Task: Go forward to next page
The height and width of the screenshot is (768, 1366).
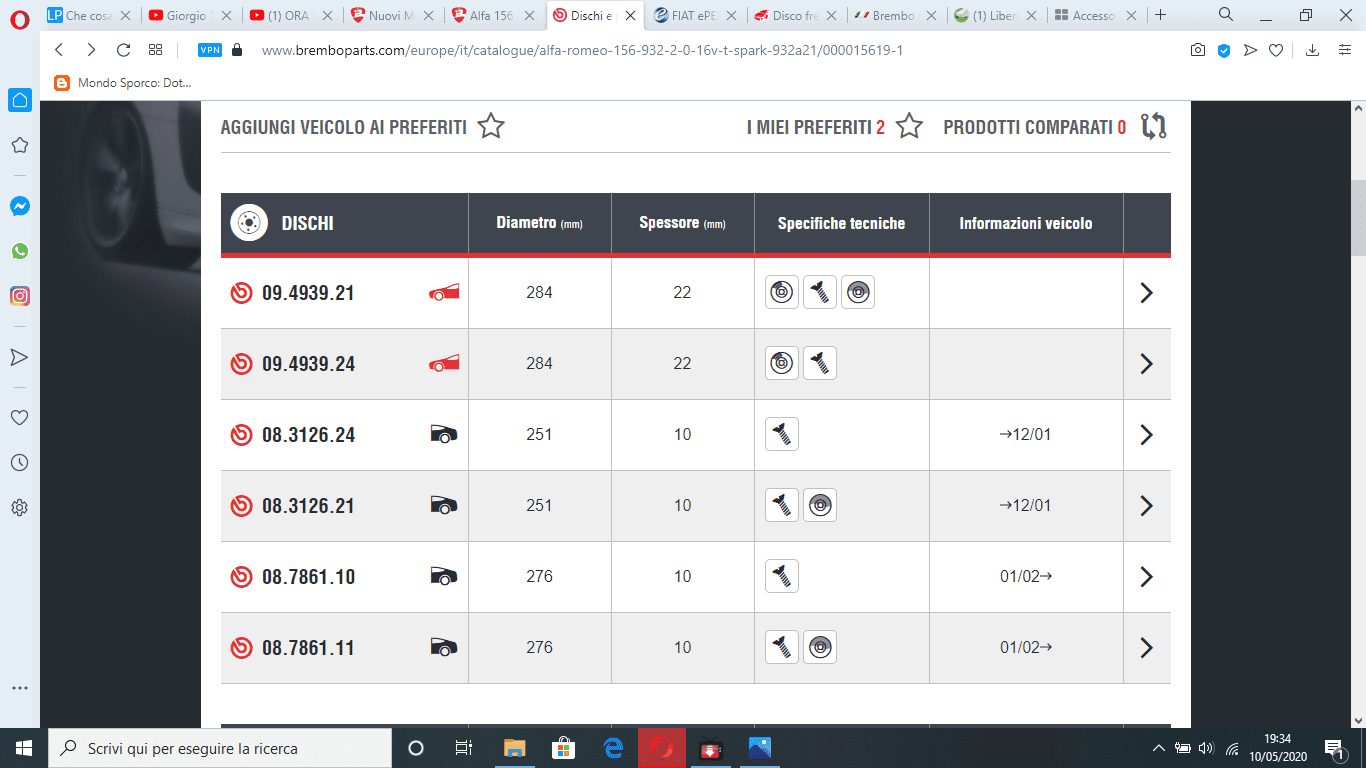Action: (91, 50)
